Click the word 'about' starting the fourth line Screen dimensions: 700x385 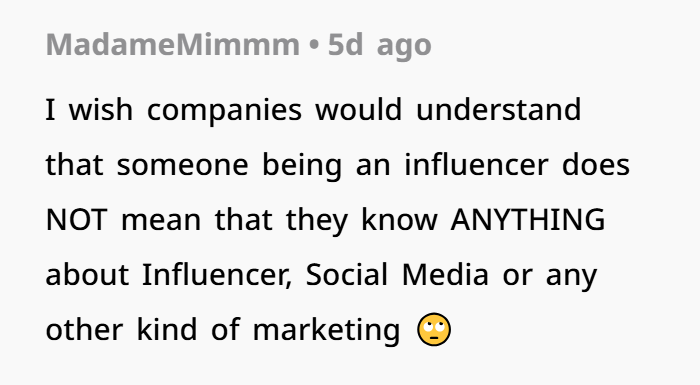tap(88, 274)
